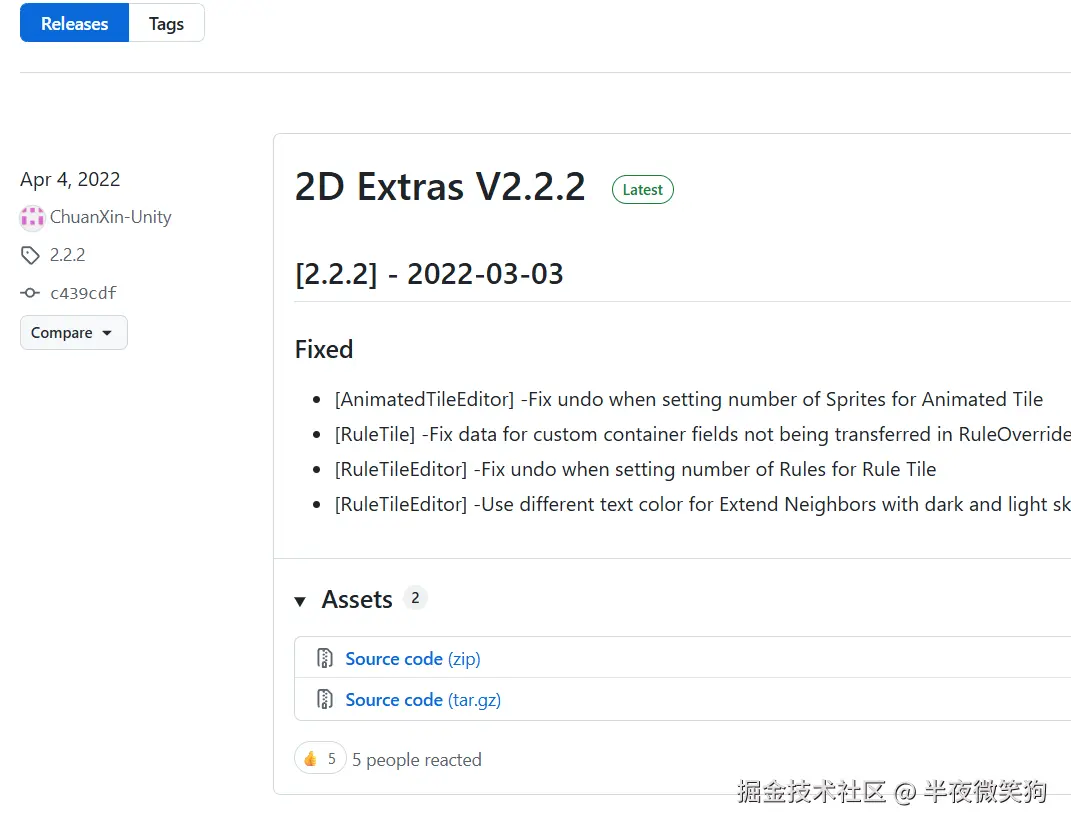Click the "5 people reacted" text

pos(417,760)
